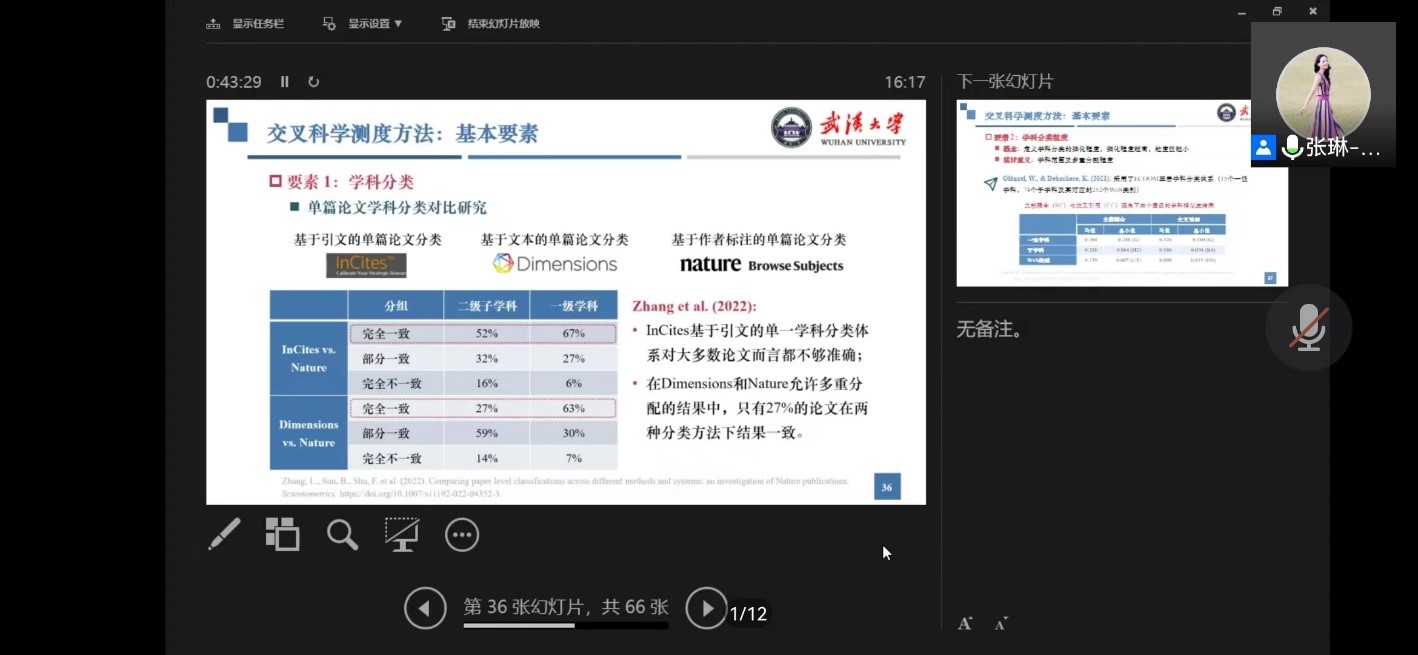Screen dimensions: 1418x655
Task: Decrease the notes font size
Action: point(1001,624)
